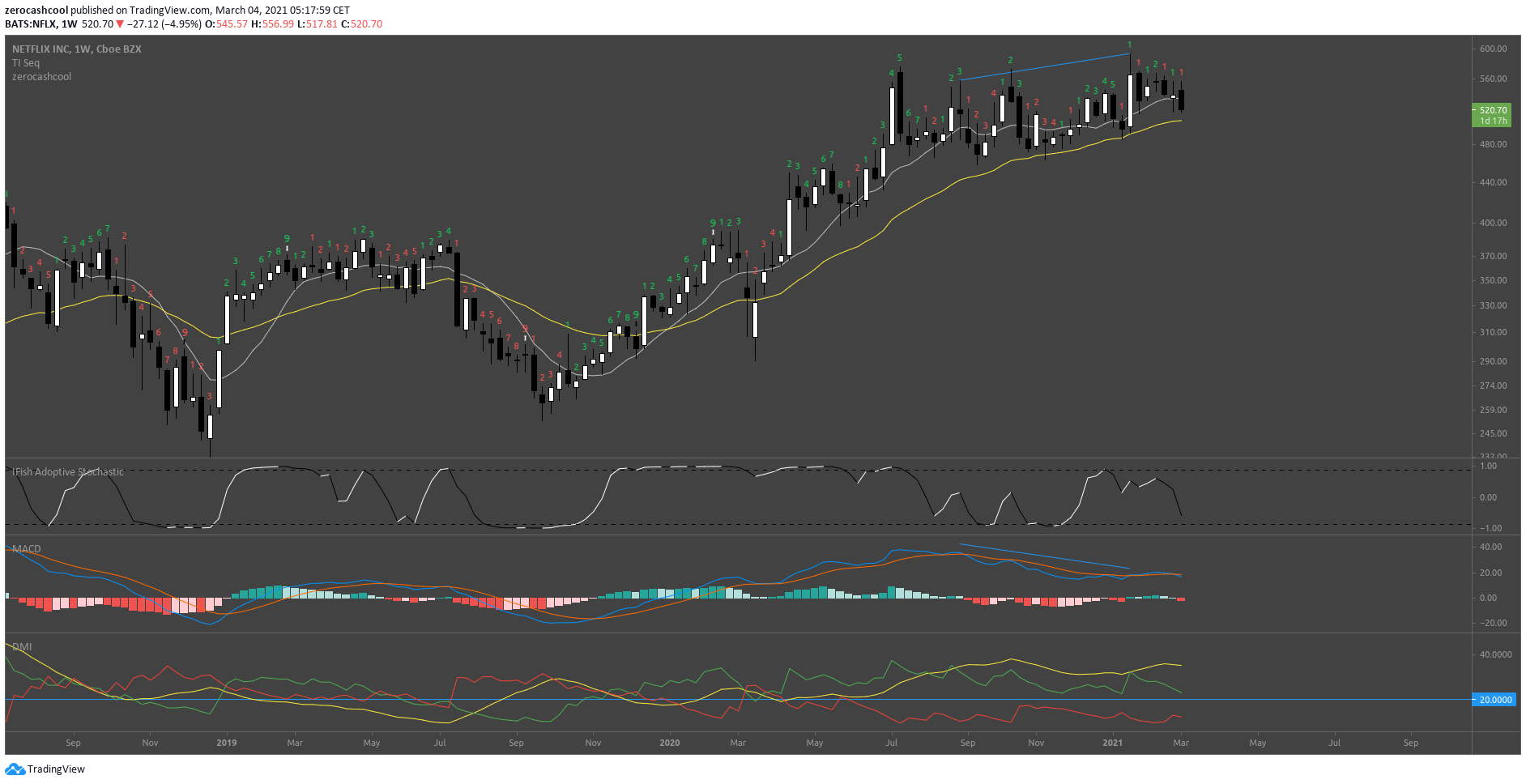Click the 440.00 price axis label
This screenshot has width=1526, height=784.
tap(1493, 183)
